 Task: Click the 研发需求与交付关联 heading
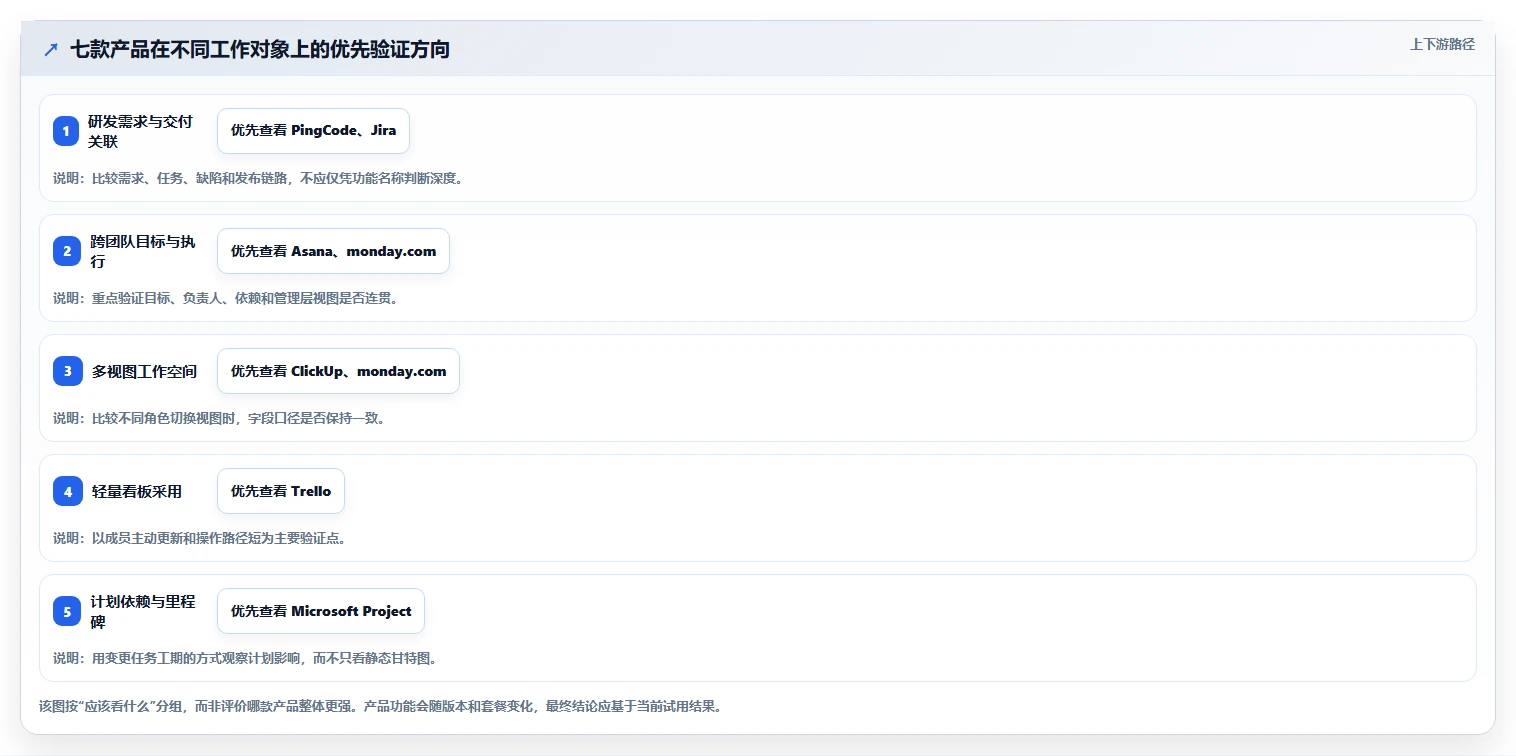coord(140,131)
